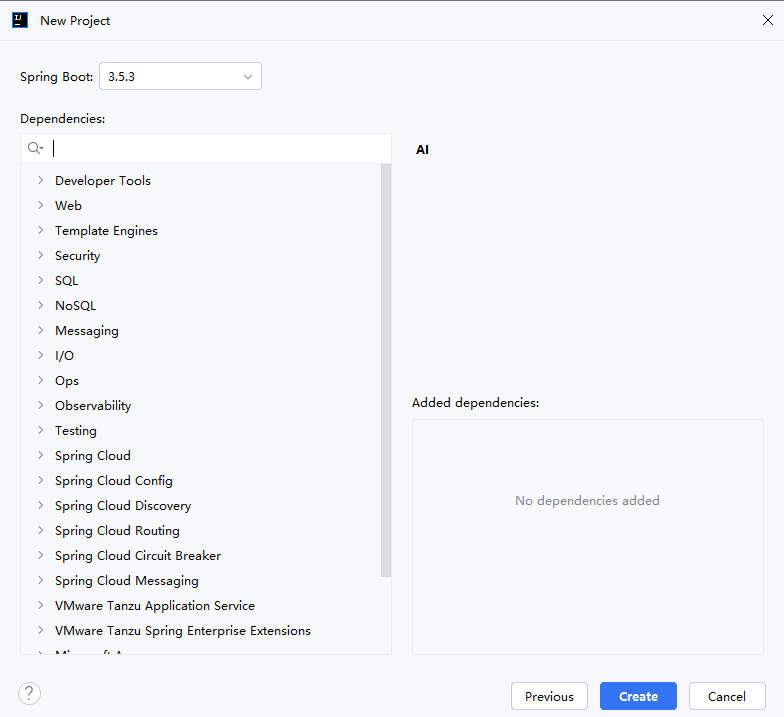Expand VMware Tanzu Spring Enterprise Extensions chevron
Viewport: 784px width, 717px height.
(40, 630)
